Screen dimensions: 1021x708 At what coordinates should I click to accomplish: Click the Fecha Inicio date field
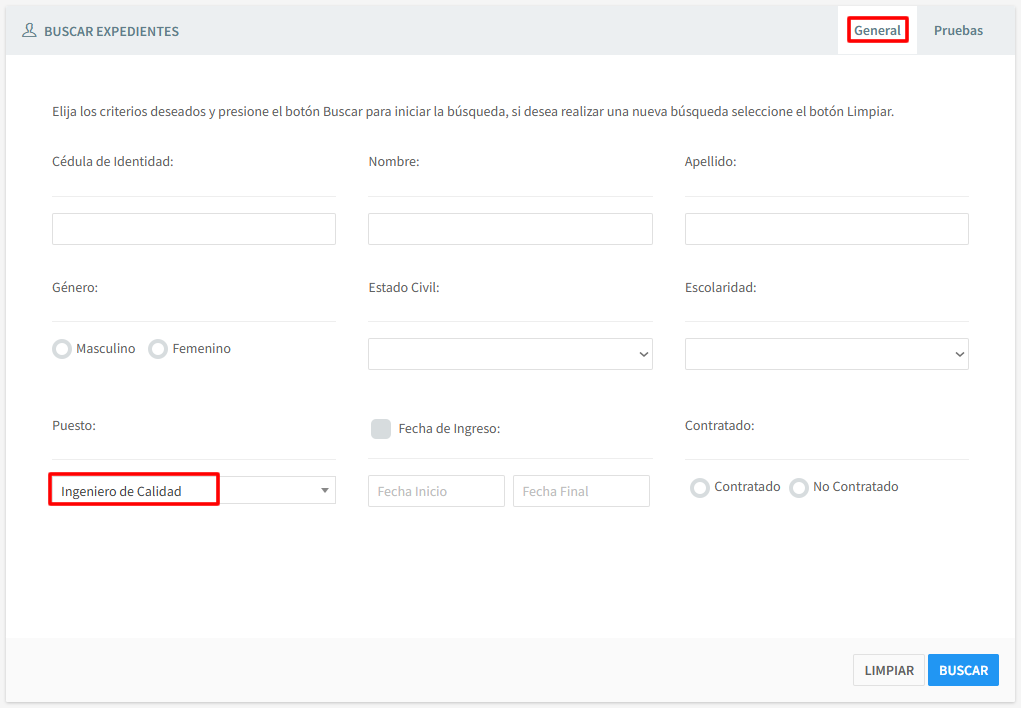436,491
